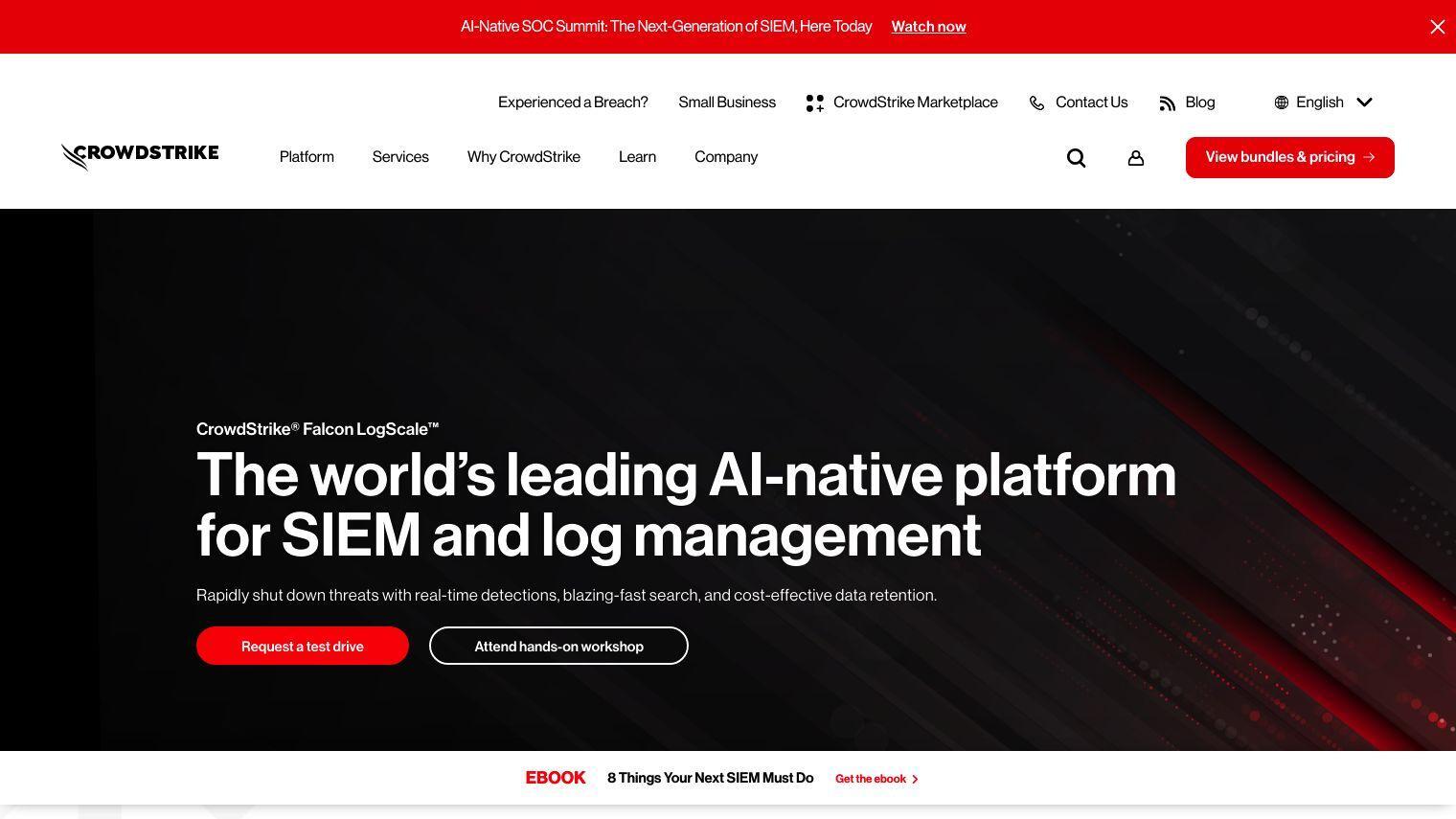1456x819 pixels.
Task: Click the ebook title '8 Things Your Next SIEM Must Do'
Action: click(710, 778)
